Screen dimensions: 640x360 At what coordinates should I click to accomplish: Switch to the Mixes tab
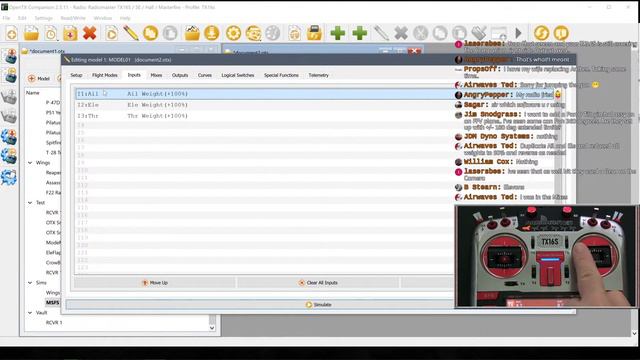(156, 75)
